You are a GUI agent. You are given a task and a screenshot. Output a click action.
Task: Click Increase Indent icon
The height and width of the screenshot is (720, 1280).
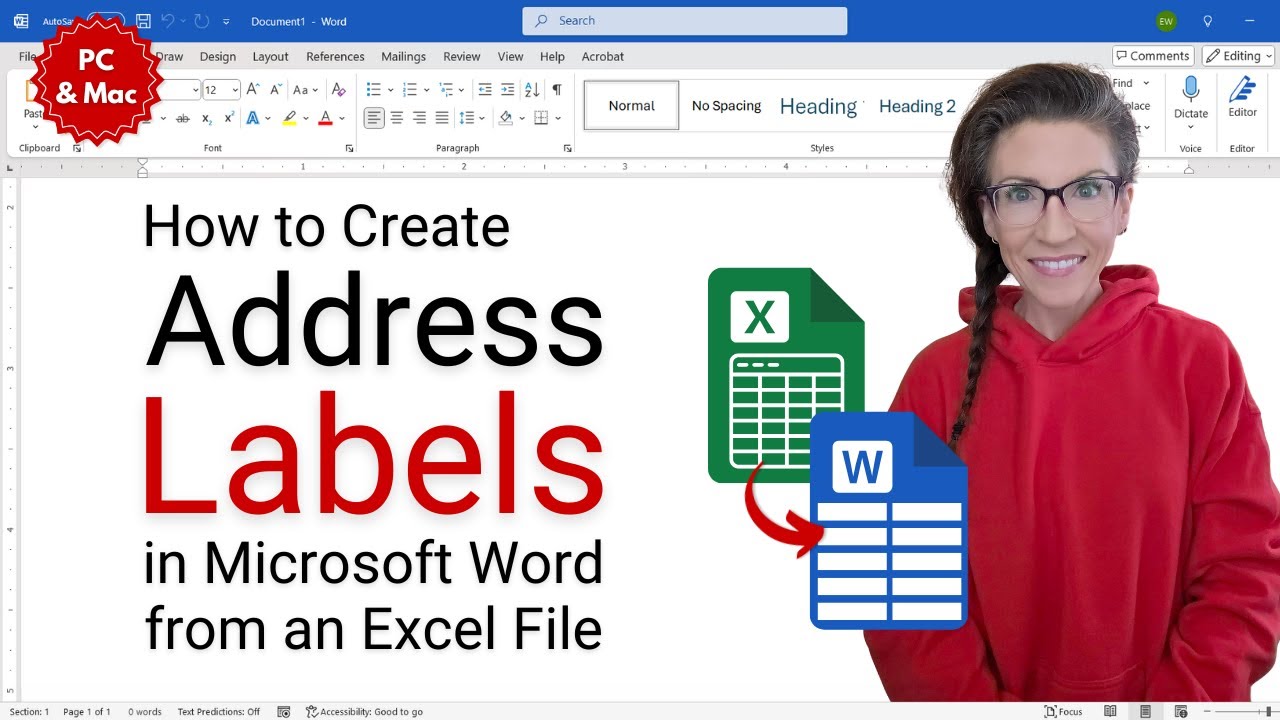pyautogui.click(x=508, y=90)
